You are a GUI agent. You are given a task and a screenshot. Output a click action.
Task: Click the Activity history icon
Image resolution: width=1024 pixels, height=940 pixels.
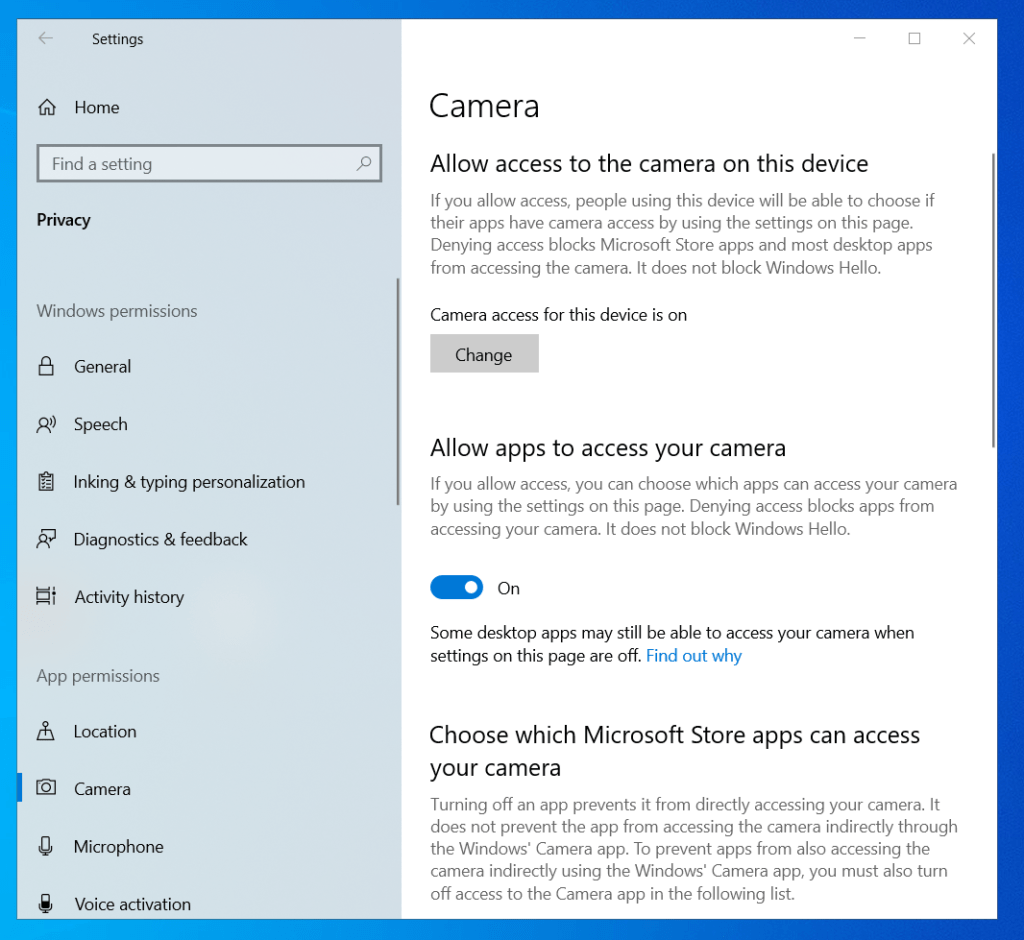(x=47, y=596)
